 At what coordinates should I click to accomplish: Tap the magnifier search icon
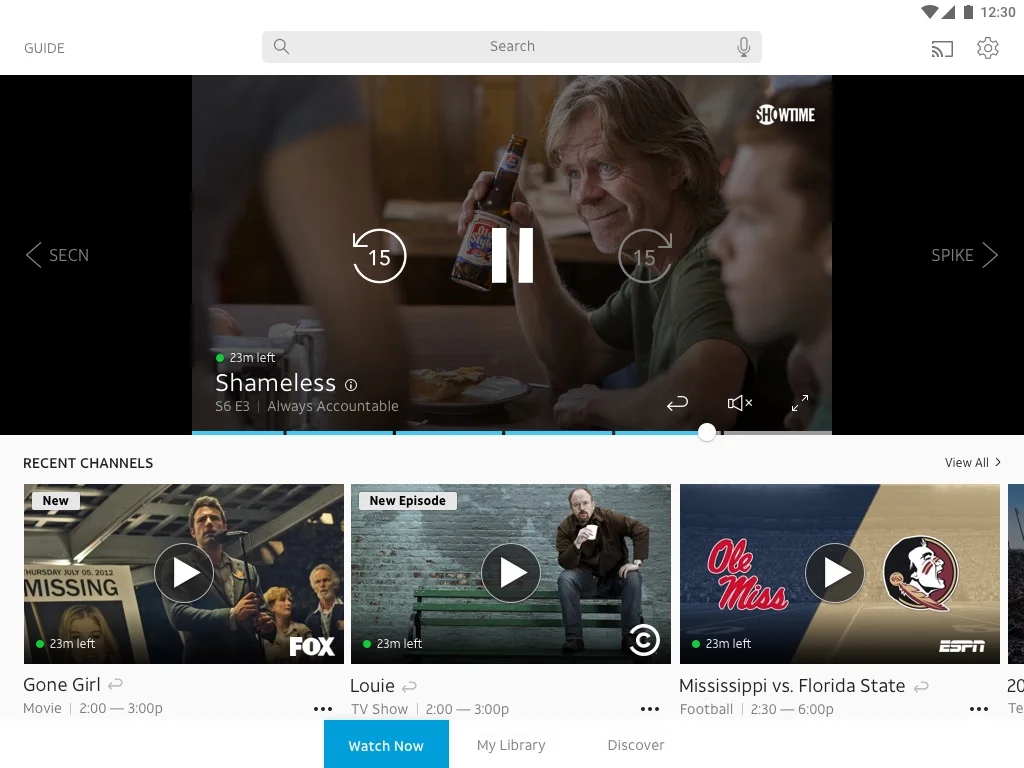[x=281, y=46]
